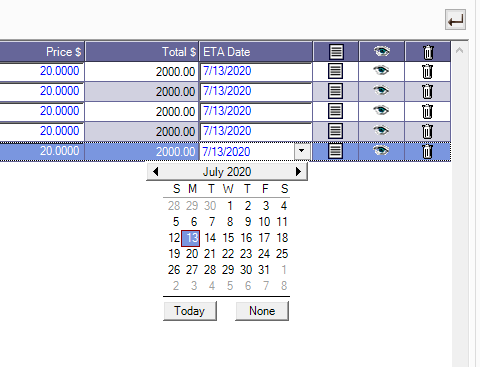The width and height of the screenshot is (480, 367).
Task: Click trash icon in the highlighted row
Action: point(427,151)
